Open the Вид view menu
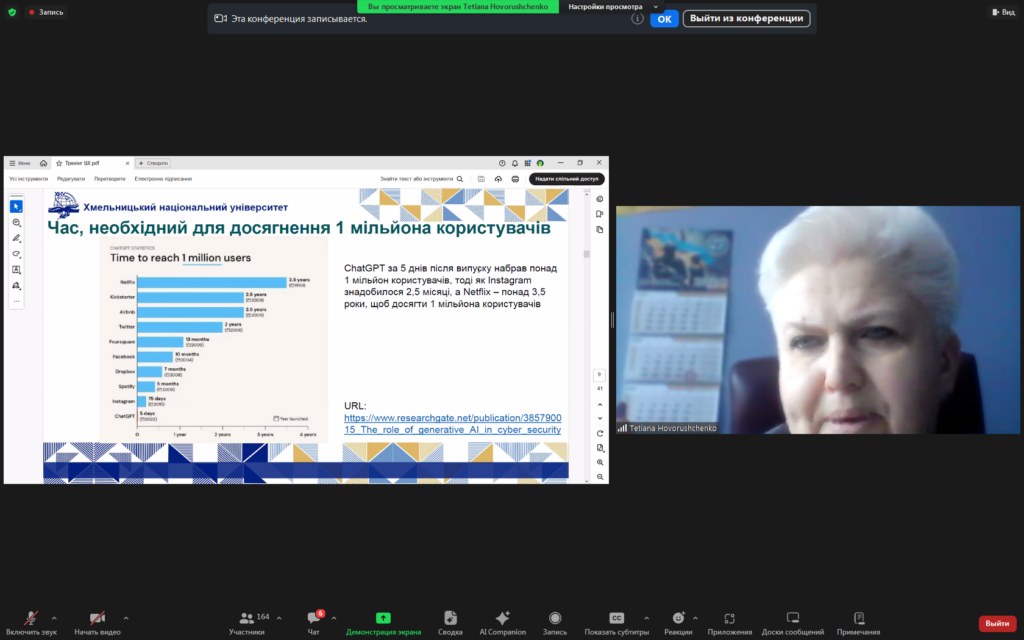This screenshot has width=1024, height=640. (x=1001, y=12)
